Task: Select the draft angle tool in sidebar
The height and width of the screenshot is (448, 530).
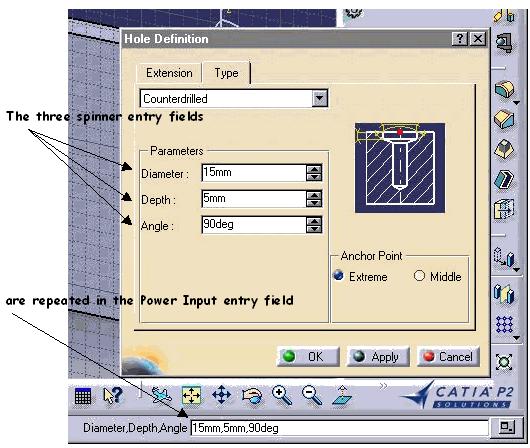Action: coord(504,149)
